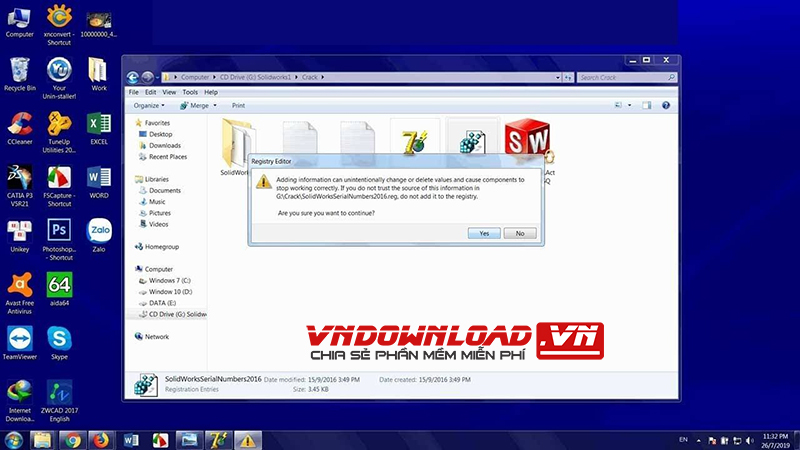Launch TuneUp Utilities desktop icon
The image size is (800, 450).
[x=59, y=132]
